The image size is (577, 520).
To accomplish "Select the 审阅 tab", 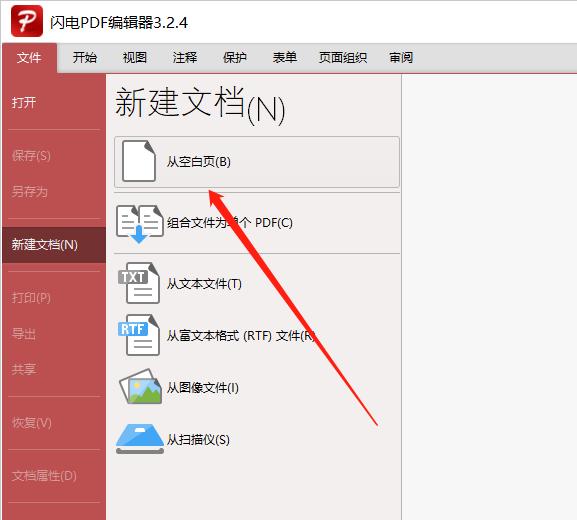I will (401, 57).
